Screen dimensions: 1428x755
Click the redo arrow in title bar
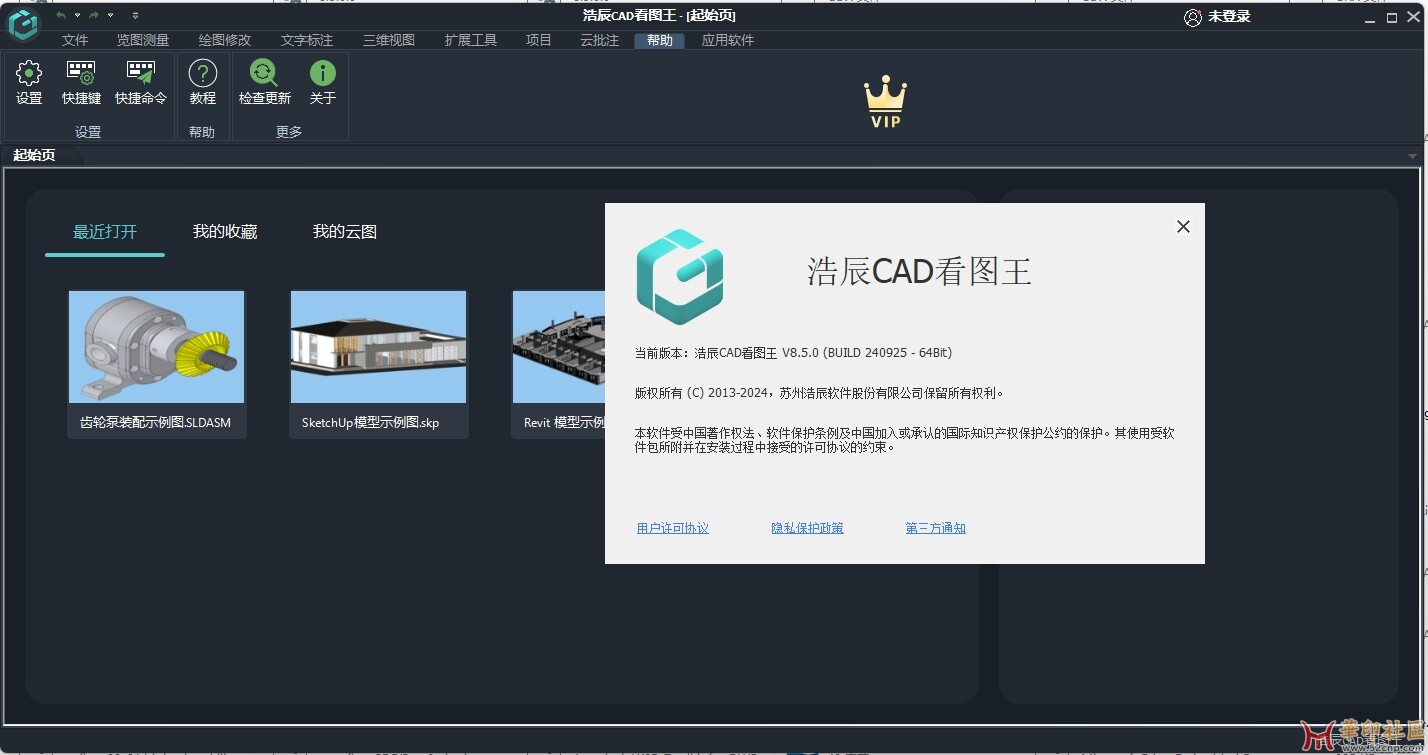coord(94,15)
